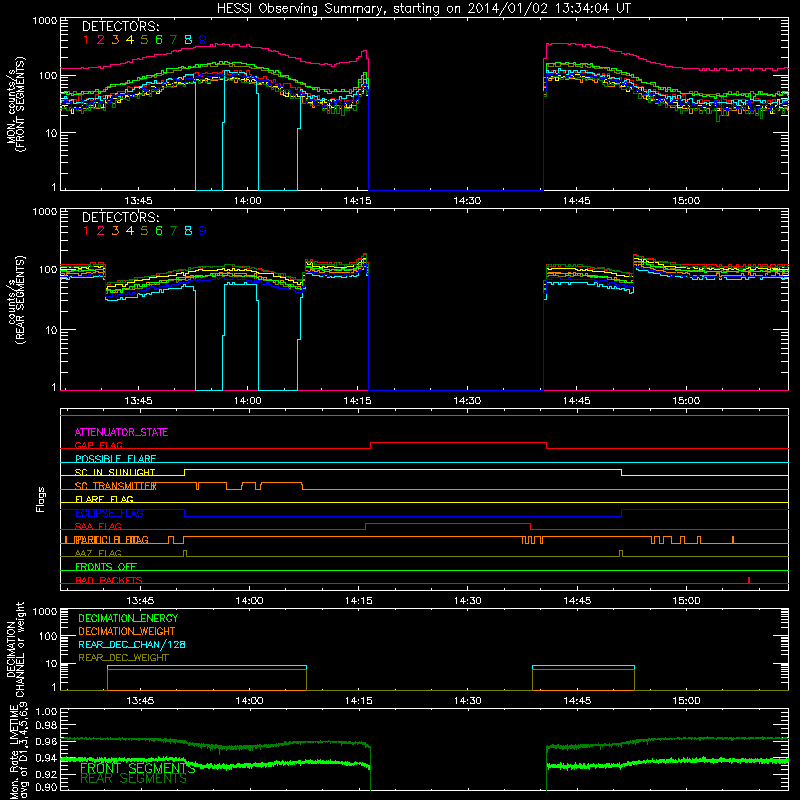Click 1000 y-tick of front segments plot
The width and height of the screenshot is (800, 800).
[x=45, y=21]
